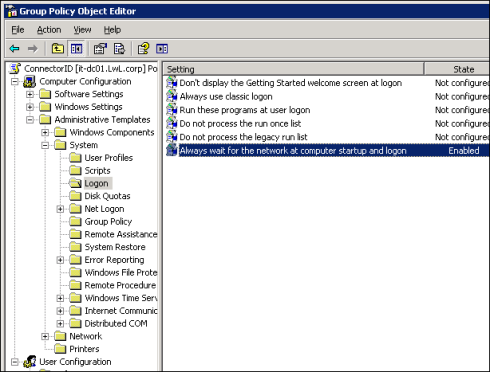Click the Help toolbar icon
The width and height of the screenshot is (490, 372).
pos(143,49)
